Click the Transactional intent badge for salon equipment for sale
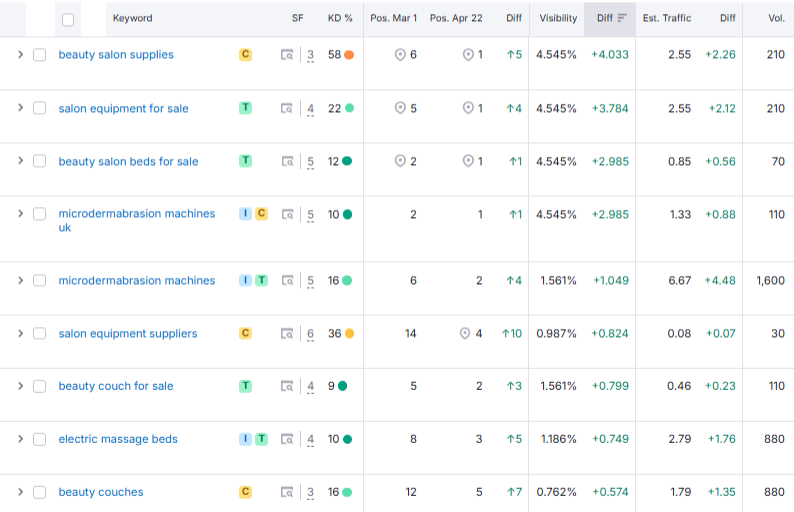 point(246,107)
